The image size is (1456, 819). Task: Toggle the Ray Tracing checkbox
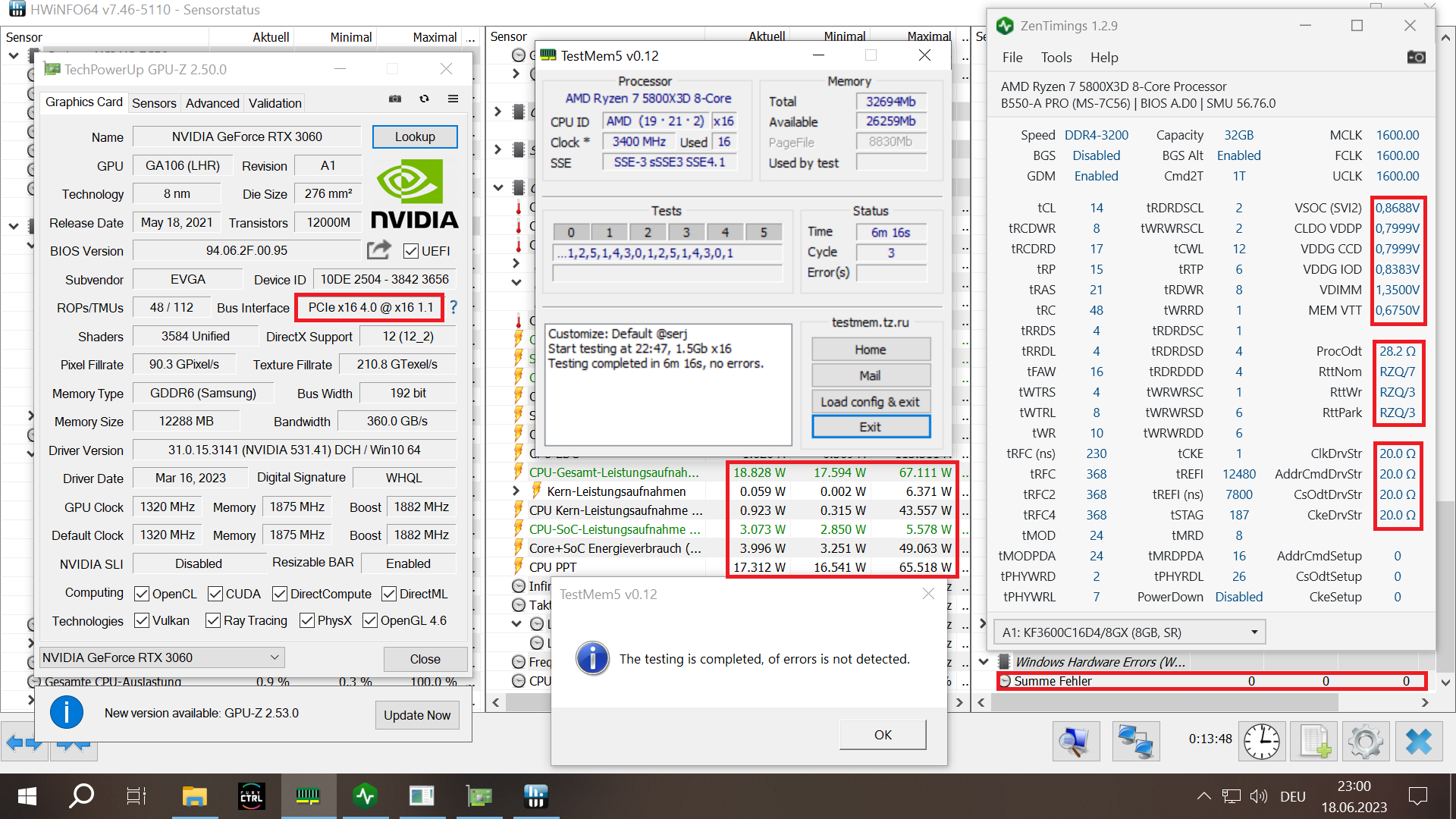click(x=213, y=620)
